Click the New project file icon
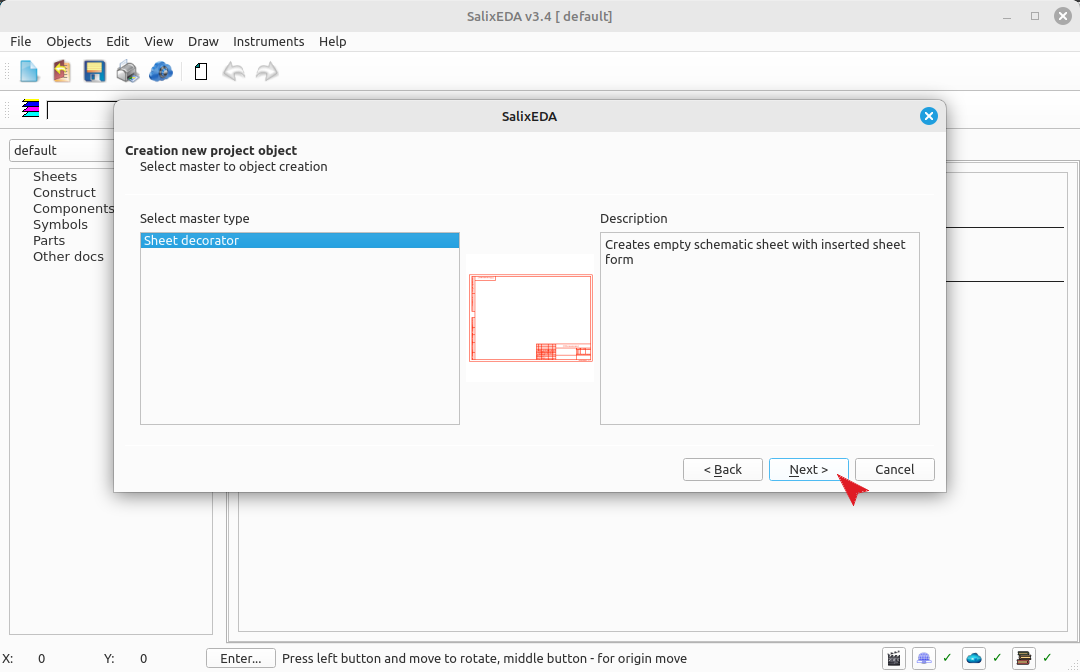The image size is (1080, 672). 29,72
